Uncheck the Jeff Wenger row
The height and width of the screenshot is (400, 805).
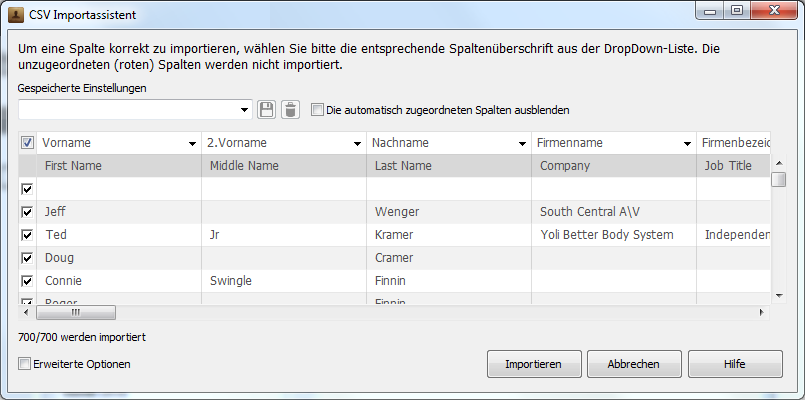click(27, 212)
